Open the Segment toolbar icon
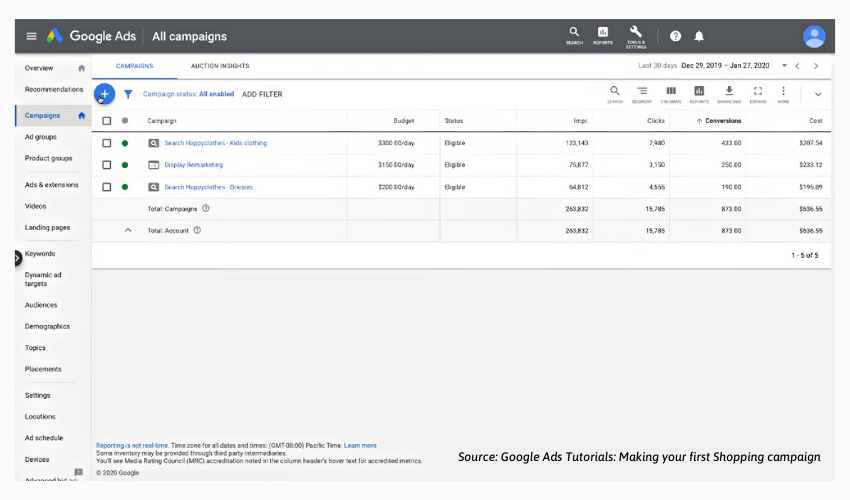Image resolution: width=850 pixels, height=500 pixels. (642, 94)
